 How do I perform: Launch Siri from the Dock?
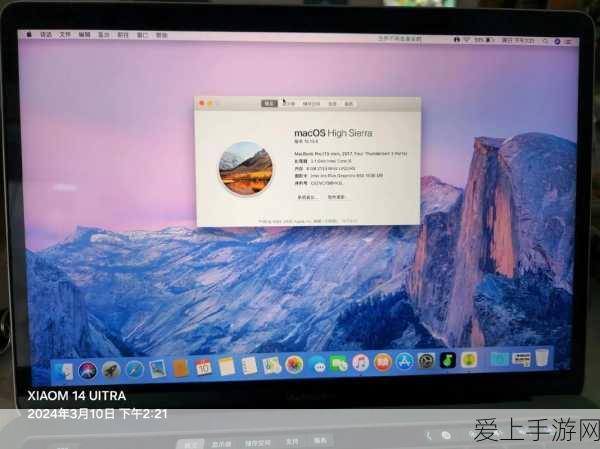[x=87, y=371]
